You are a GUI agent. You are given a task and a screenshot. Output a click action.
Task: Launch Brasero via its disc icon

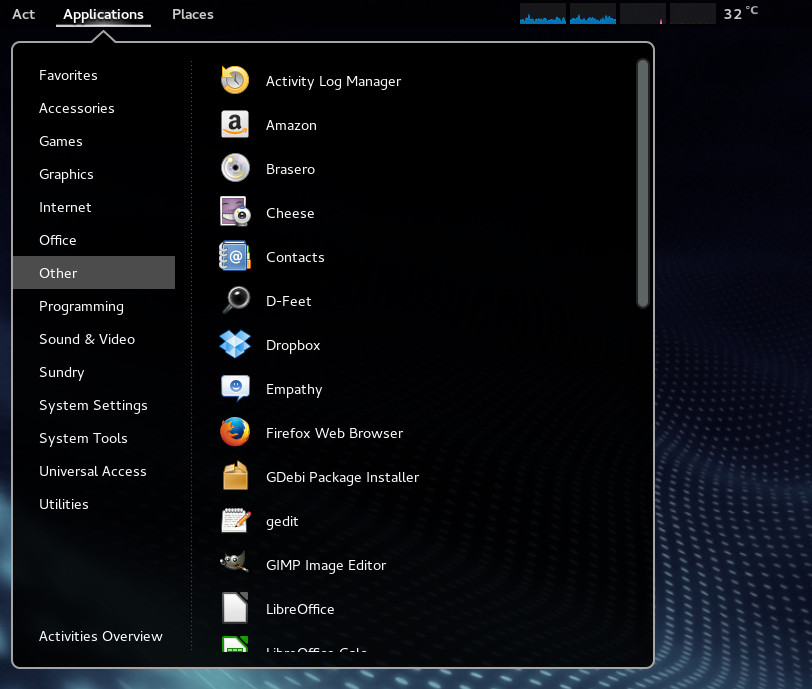click(x=235, y=168)
